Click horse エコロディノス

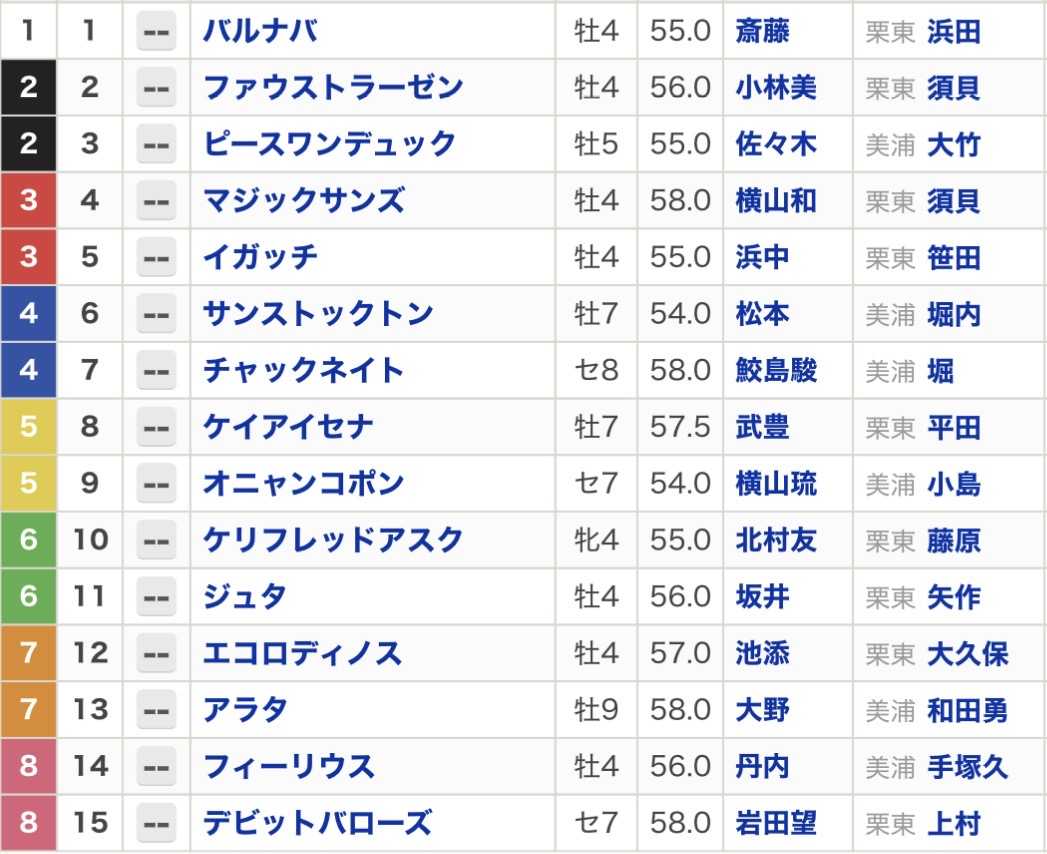click(302, 654)
